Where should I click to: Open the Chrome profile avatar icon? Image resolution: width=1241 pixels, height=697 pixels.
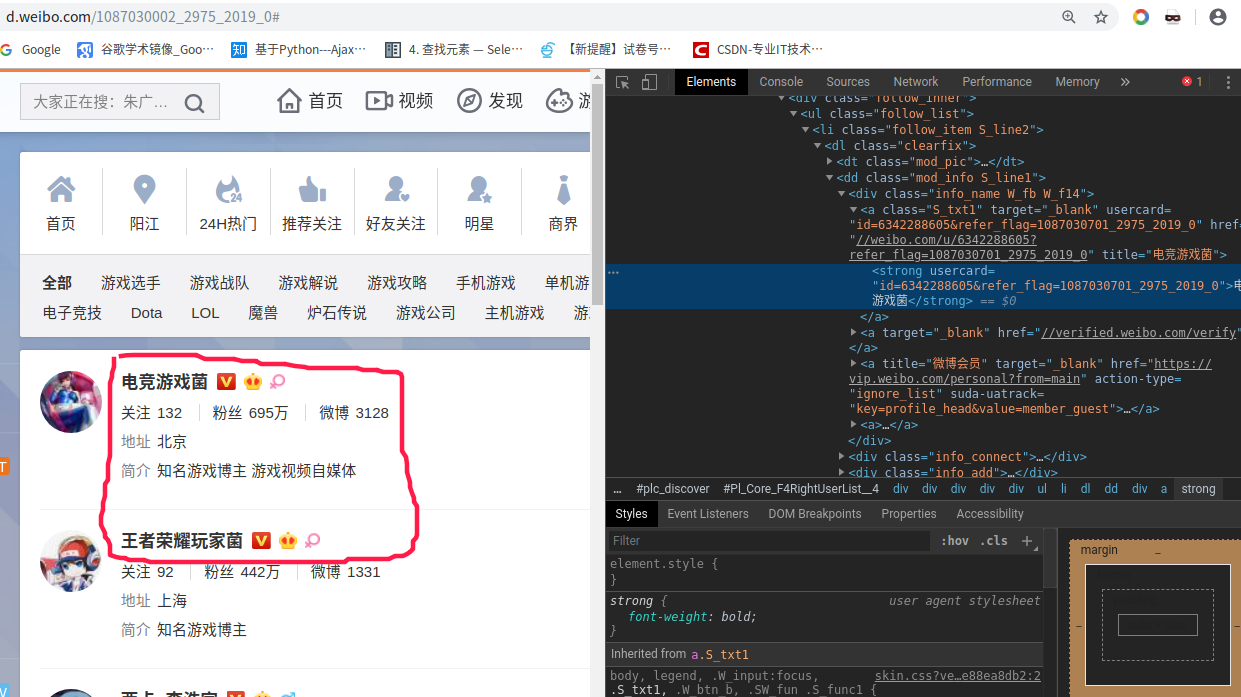[x=1217, y=17]
